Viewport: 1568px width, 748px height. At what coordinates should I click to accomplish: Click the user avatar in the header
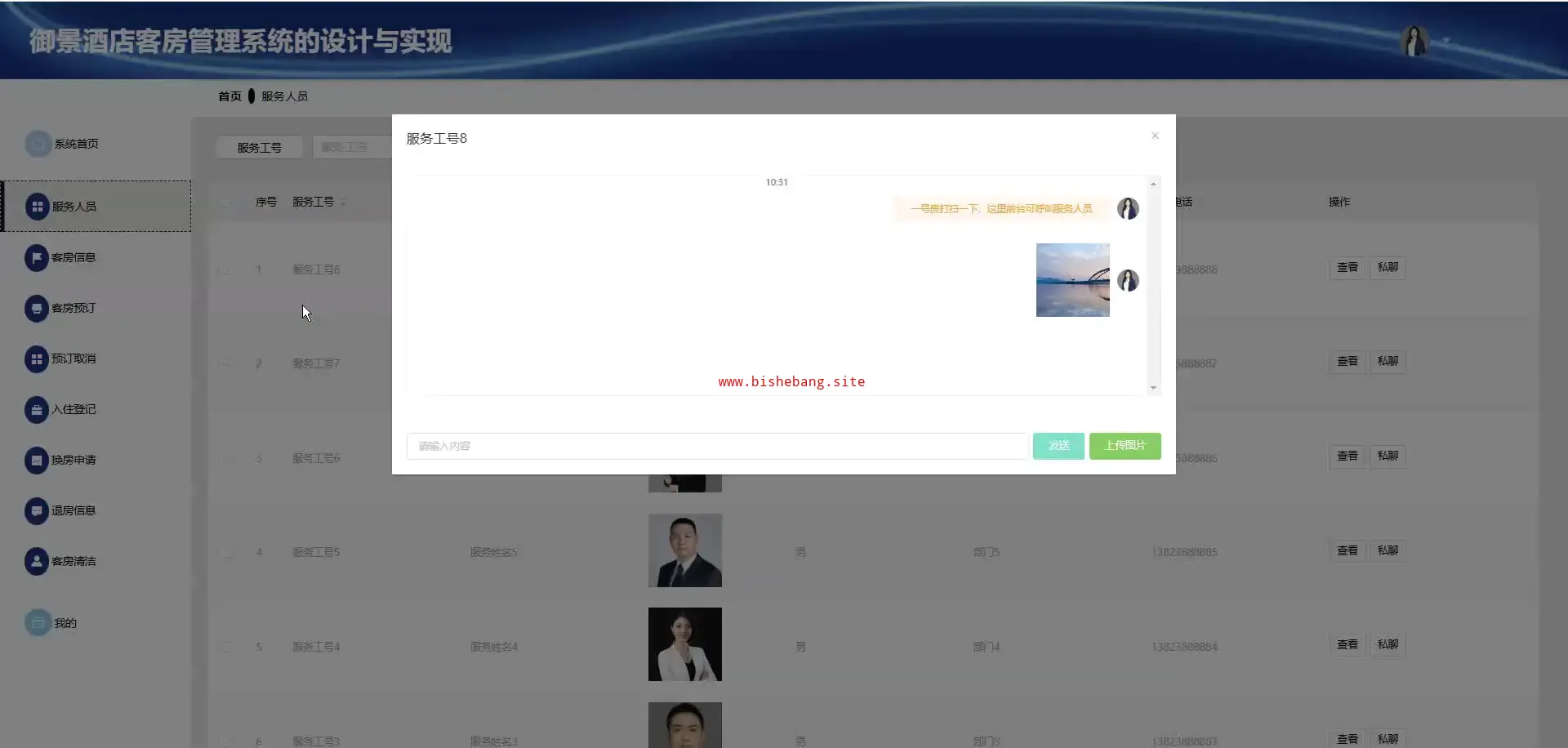pos(1414,41)
